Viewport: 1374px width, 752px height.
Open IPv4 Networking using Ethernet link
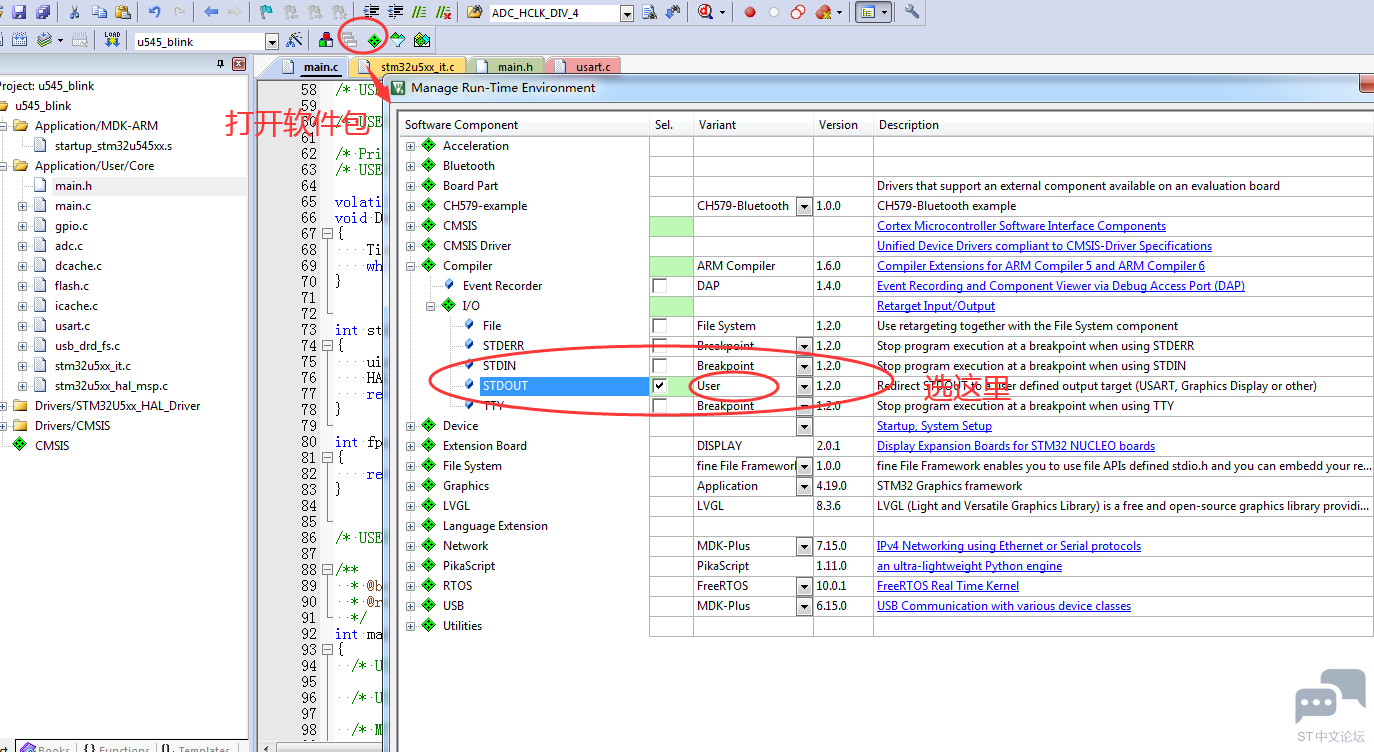pos(1009,546)
